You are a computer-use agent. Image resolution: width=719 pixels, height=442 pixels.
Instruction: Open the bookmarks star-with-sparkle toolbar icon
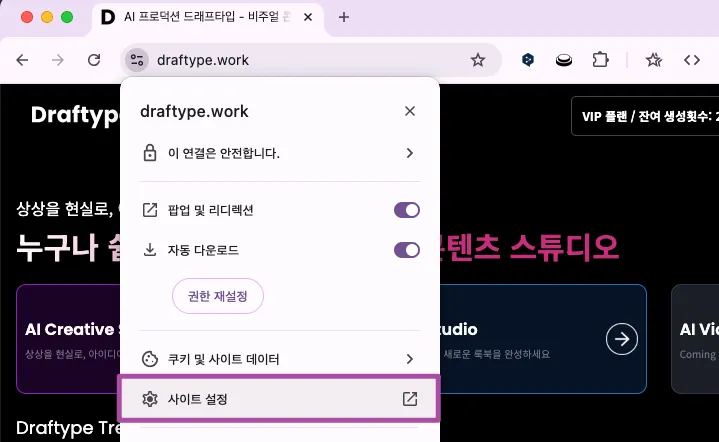(x=653, y=60)
